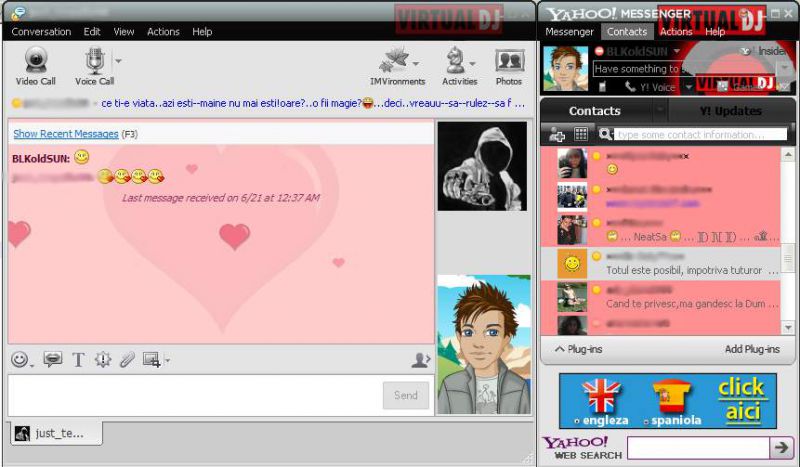
Task: Open the Activities chess piece icon
Action: (455, 59)
